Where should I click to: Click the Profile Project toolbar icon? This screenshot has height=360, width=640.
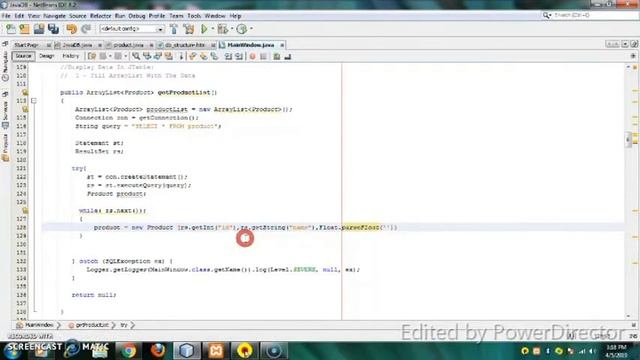point(242,29)
